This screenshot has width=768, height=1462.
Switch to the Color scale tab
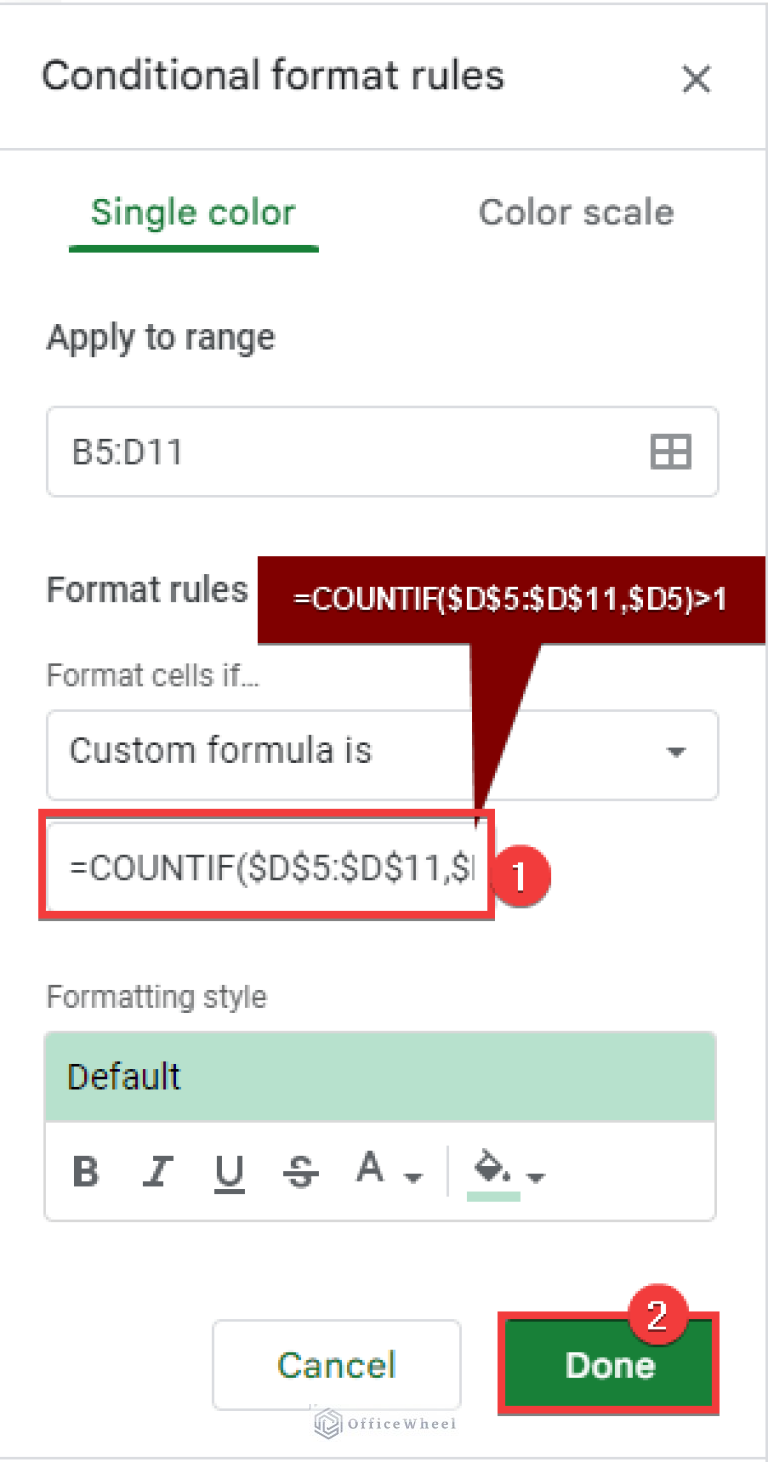pyautogui.click(x=576, y=212)
